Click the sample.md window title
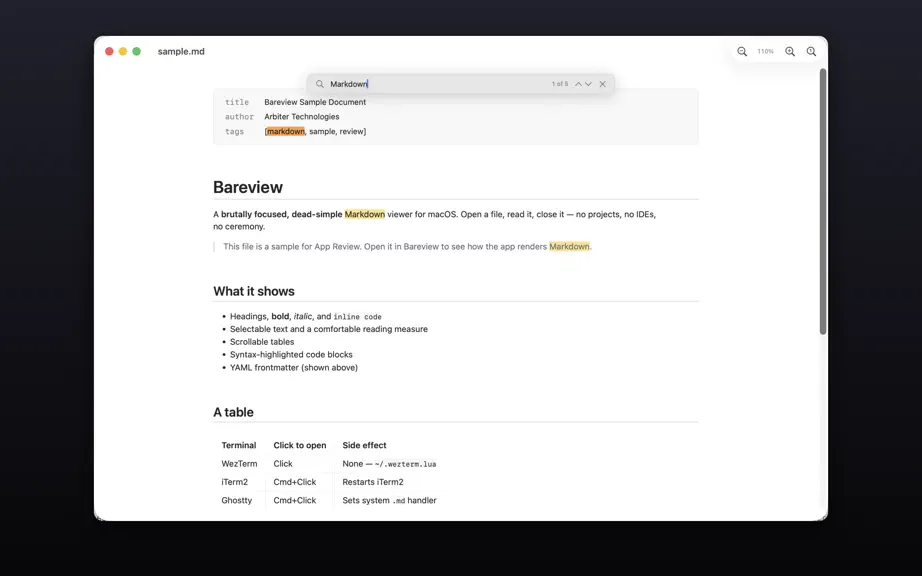922x576 pixels. click(x=181, y=52)
